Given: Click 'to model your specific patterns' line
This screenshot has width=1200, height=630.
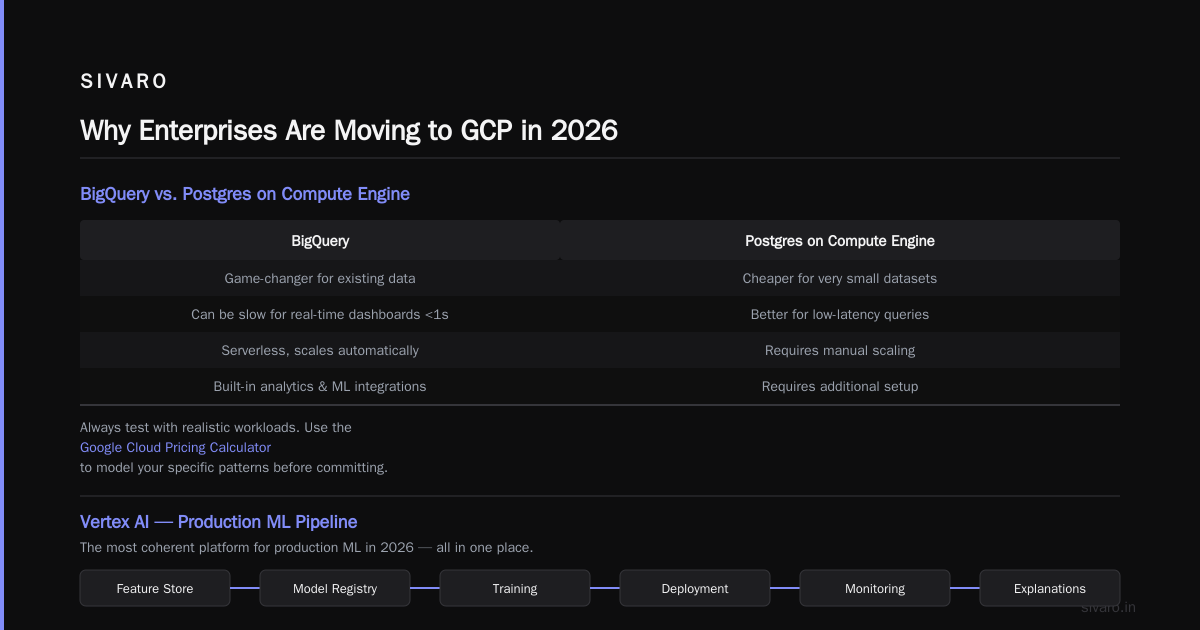Looking at the screenshot, I should click(x=234, y=467).
